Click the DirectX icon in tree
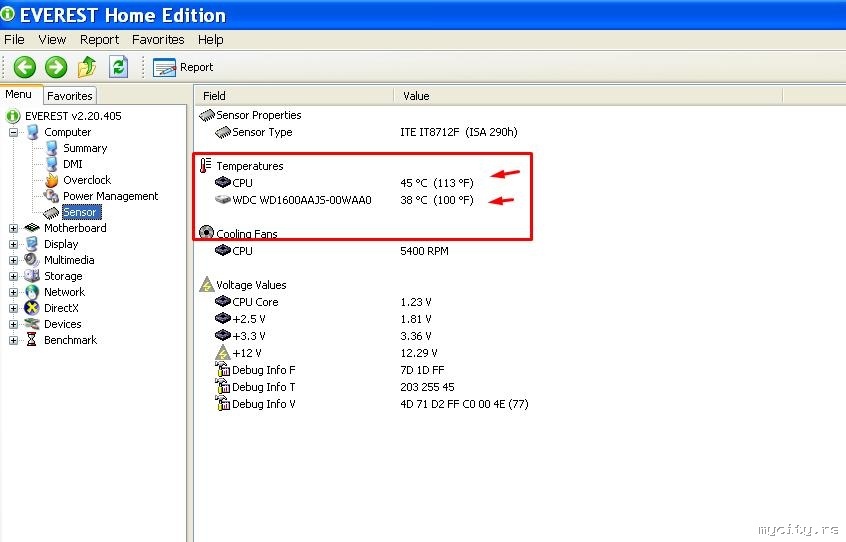This screenshot has width=846, height=542. coord(32,308)
